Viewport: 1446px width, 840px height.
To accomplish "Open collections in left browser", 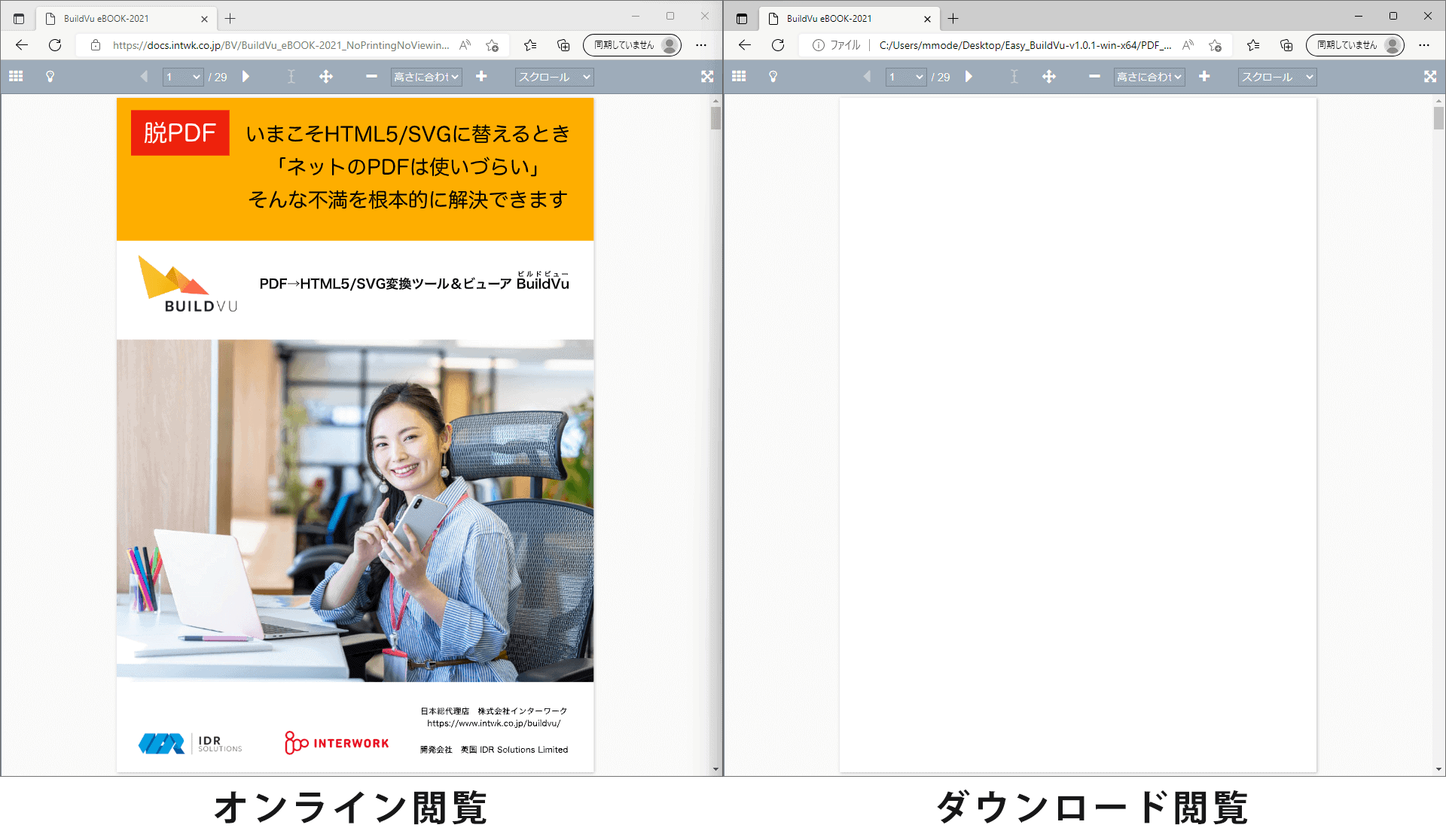I will (563, 45).
